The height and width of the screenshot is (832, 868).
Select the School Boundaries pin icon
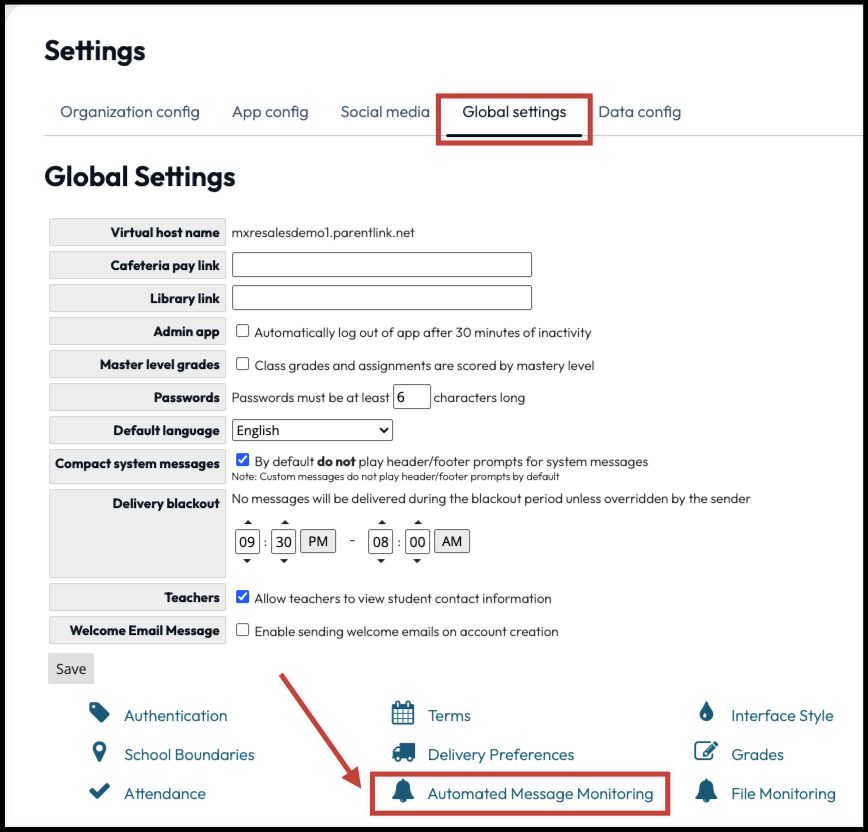(x=99, y=754)
